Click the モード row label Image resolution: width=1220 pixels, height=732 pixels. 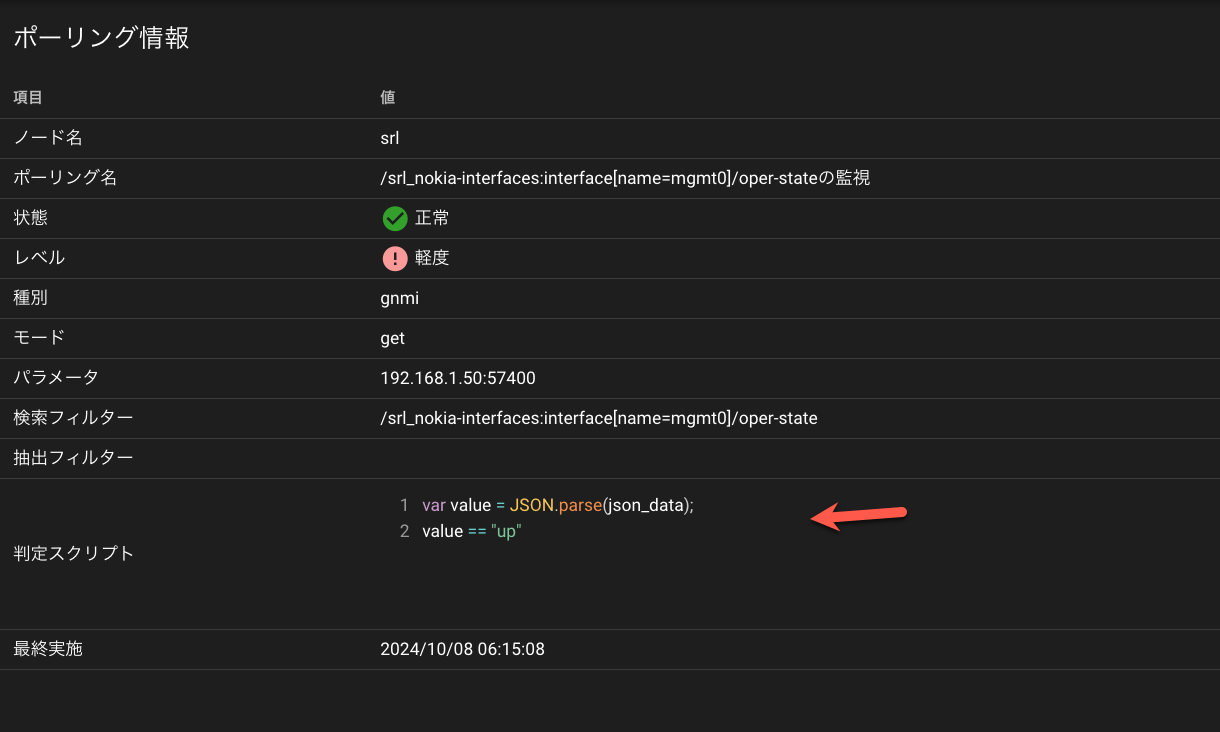point(39,338)
